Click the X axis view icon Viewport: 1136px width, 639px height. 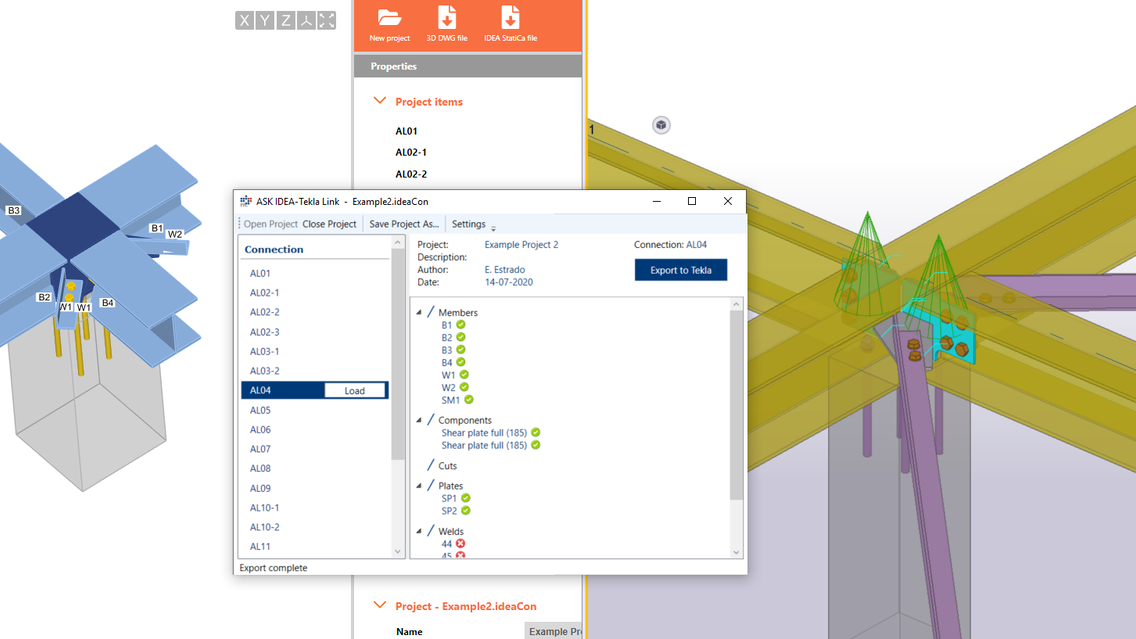pyautogui.click(x=244, y=20)
